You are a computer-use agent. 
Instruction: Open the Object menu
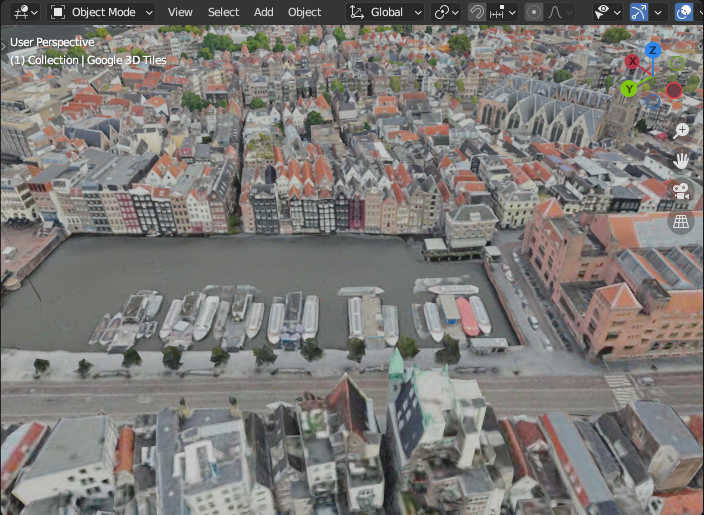tap(304, 12)
